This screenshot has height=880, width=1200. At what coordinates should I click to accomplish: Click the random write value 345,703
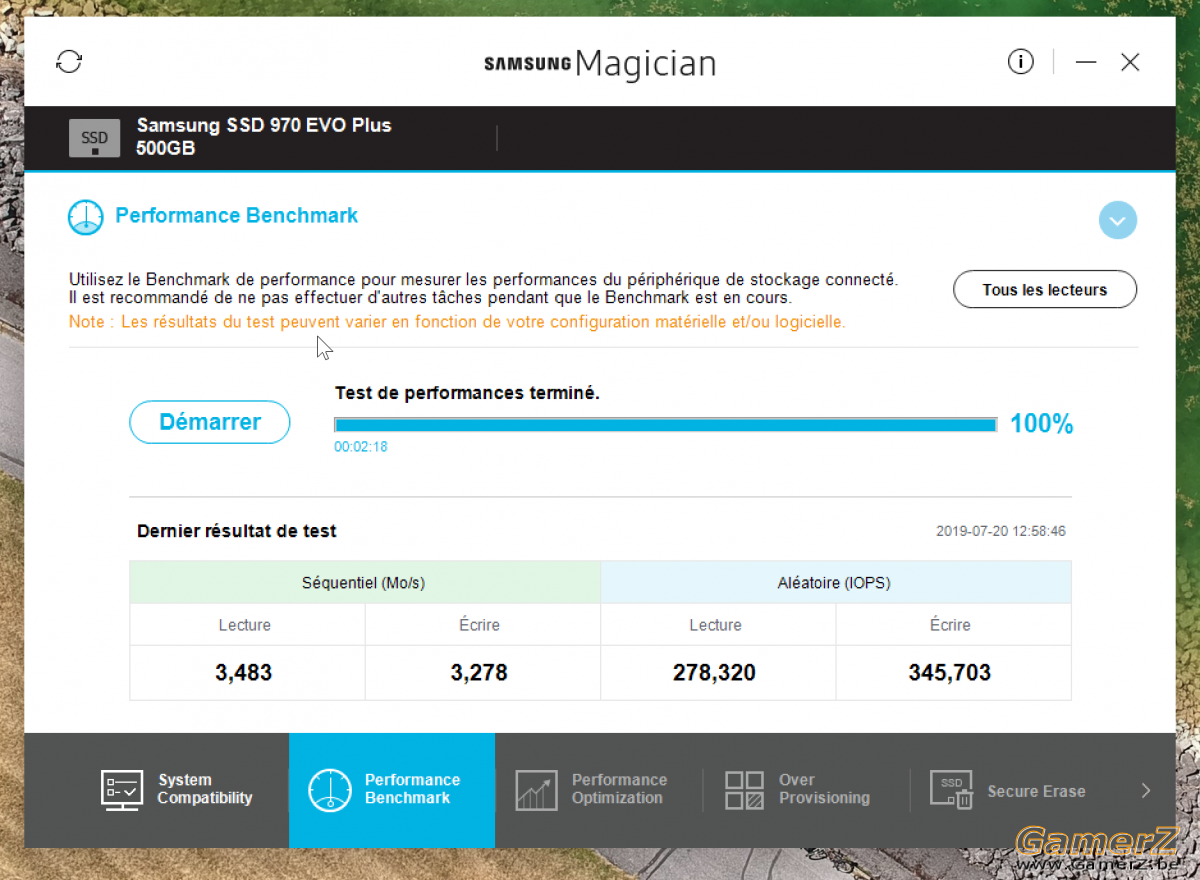[950, 673]
